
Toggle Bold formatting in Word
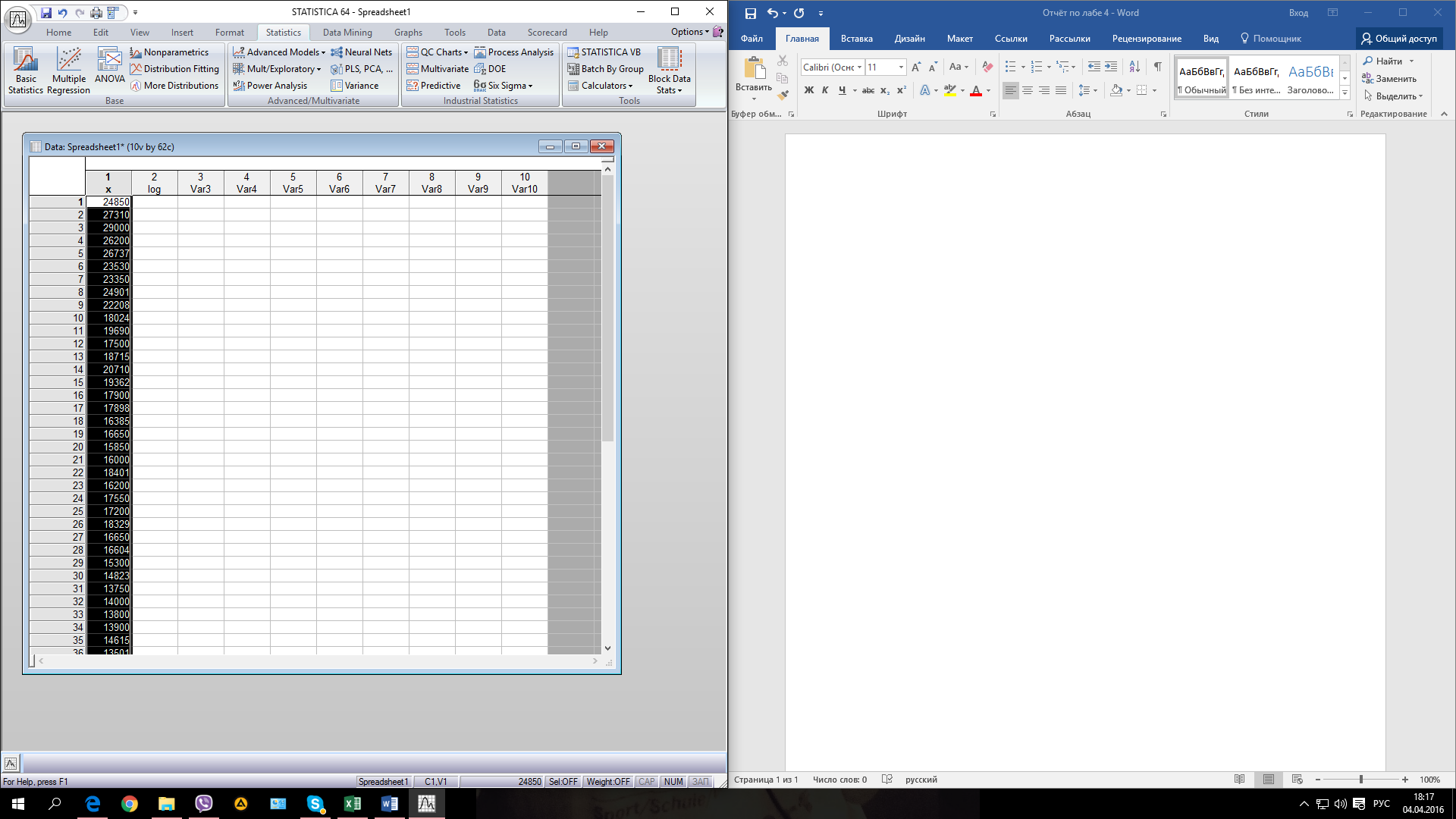click(808, 90)
